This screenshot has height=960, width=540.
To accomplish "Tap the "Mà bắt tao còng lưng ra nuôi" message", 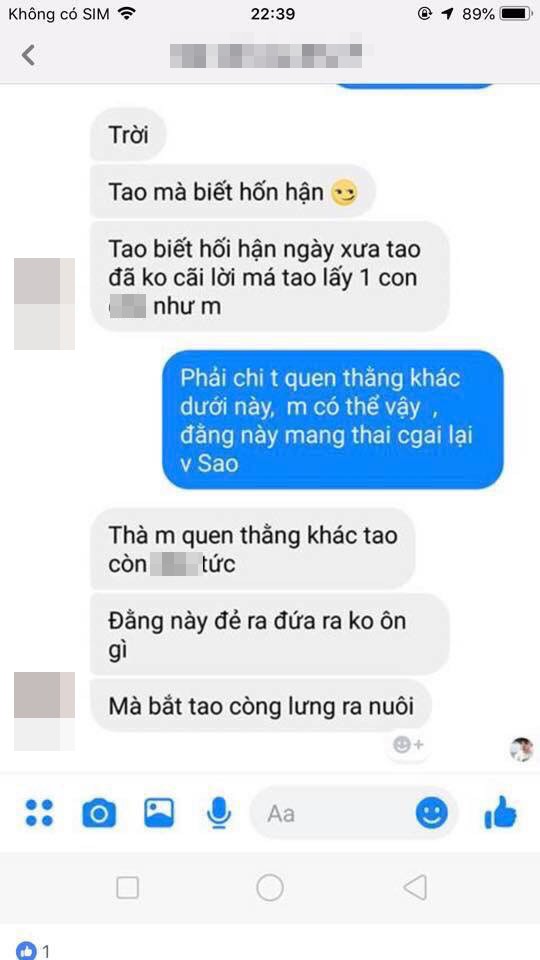I will pyautogui.click(x=261, y=707).
